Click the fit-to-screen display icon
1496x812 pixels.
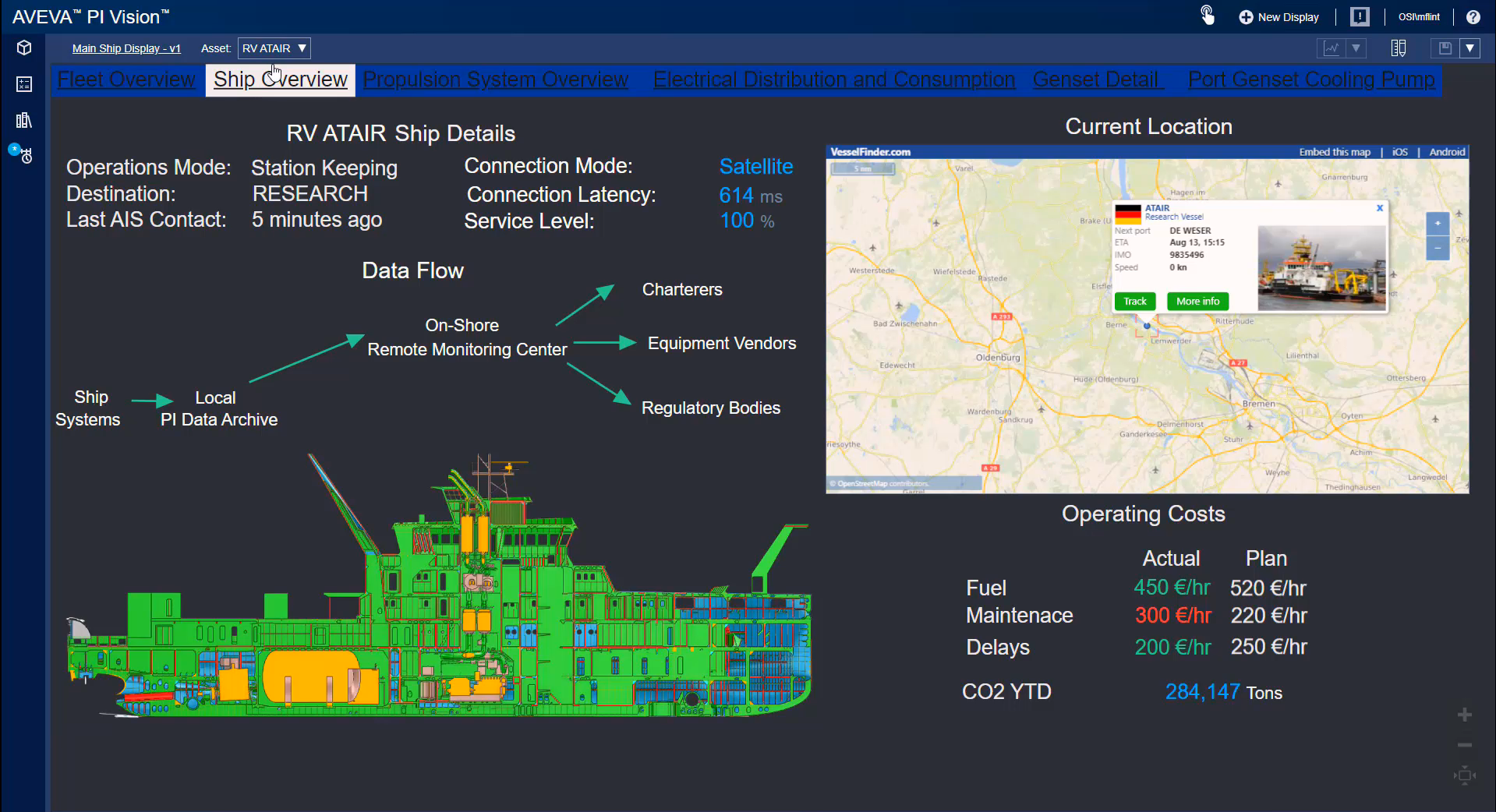pos(1465,775)
